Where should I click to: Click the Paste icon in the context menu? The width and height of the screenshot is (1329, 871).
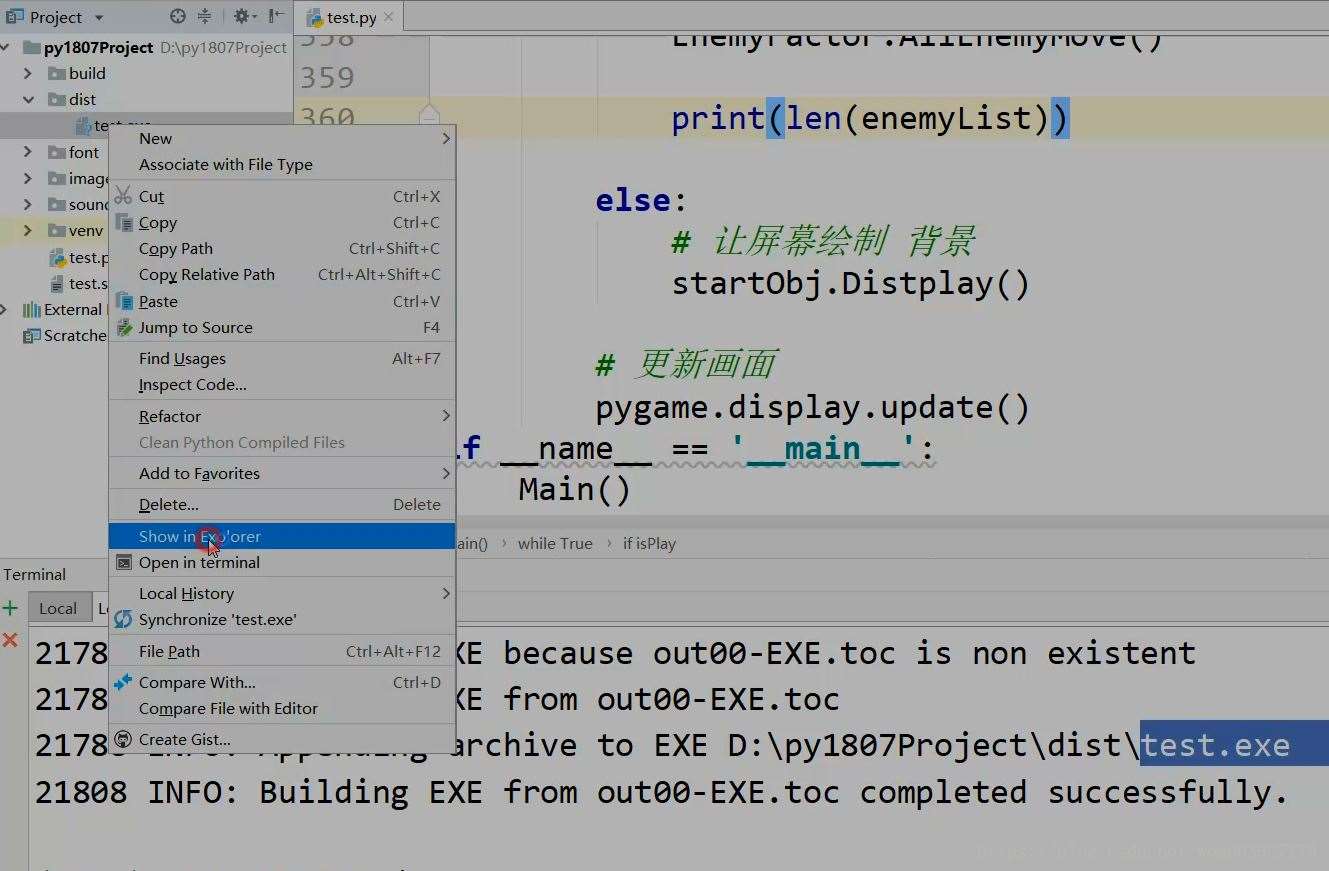[x=126, y=301]
